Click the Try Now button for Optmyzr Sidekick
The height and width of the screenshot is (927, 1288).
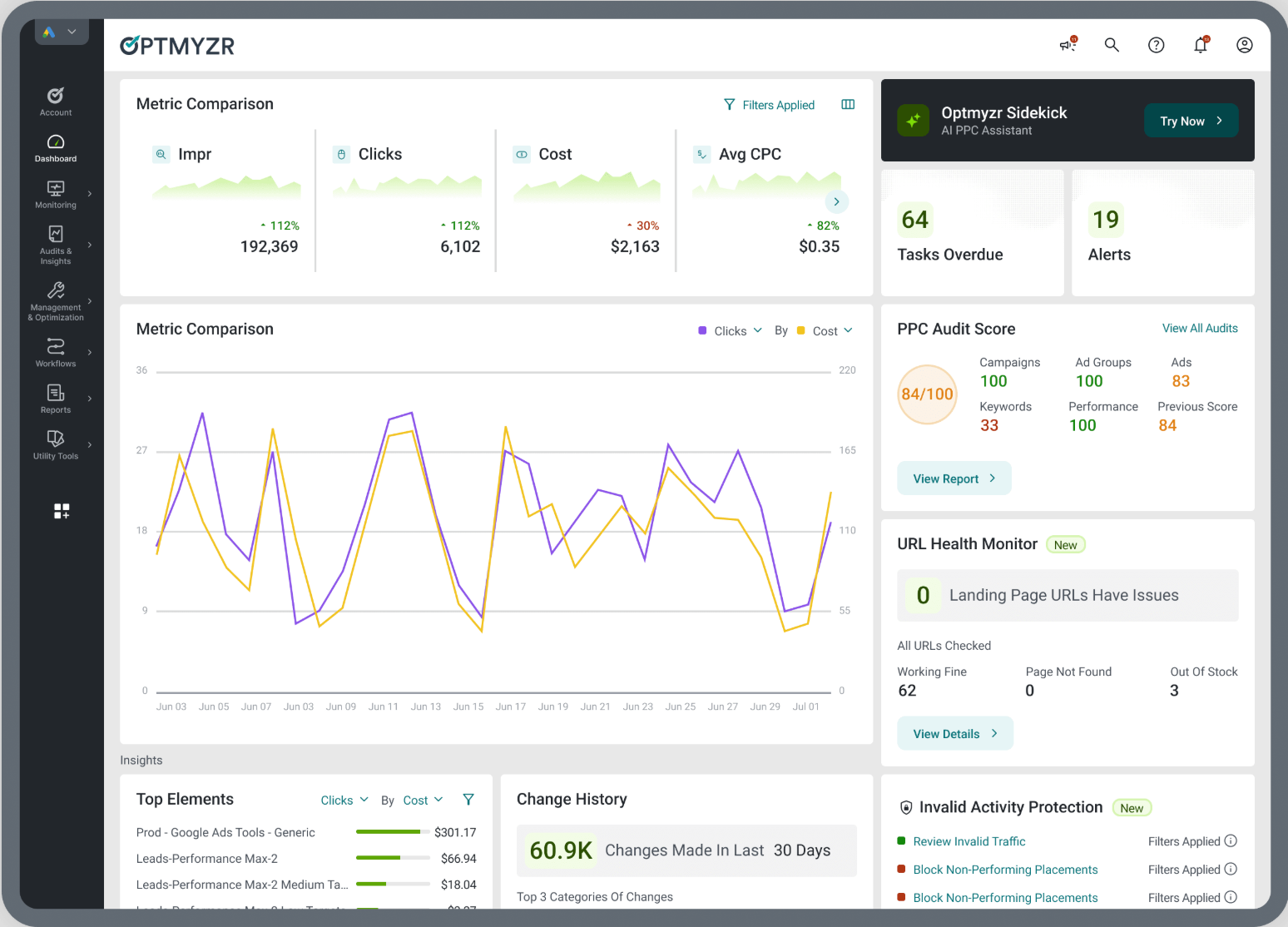pos(1191,121)
